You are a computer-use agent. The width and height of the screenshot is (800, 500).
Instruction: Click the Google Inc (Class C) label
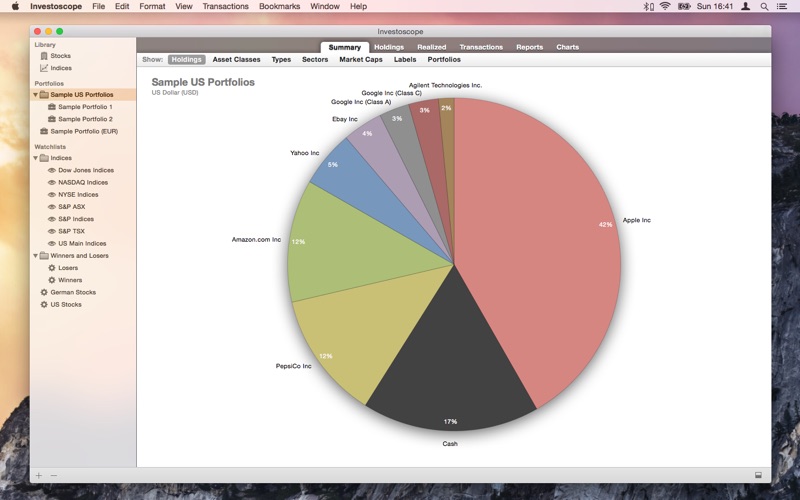(x=391, y=93)
